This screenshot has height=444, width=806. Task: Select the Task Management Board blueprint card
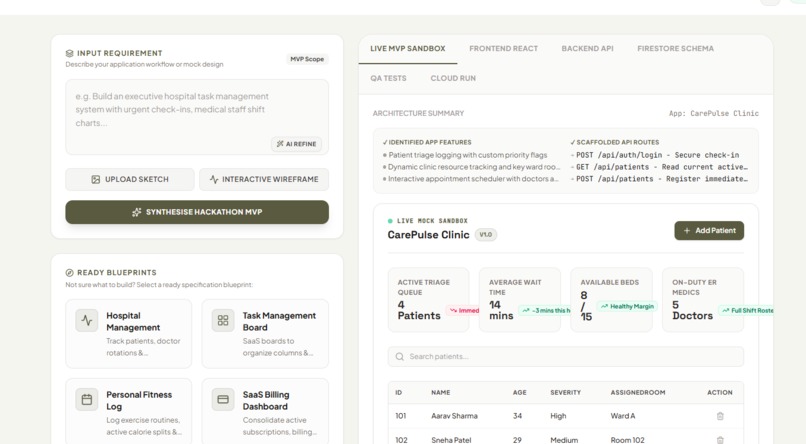(x=265, y=334)
